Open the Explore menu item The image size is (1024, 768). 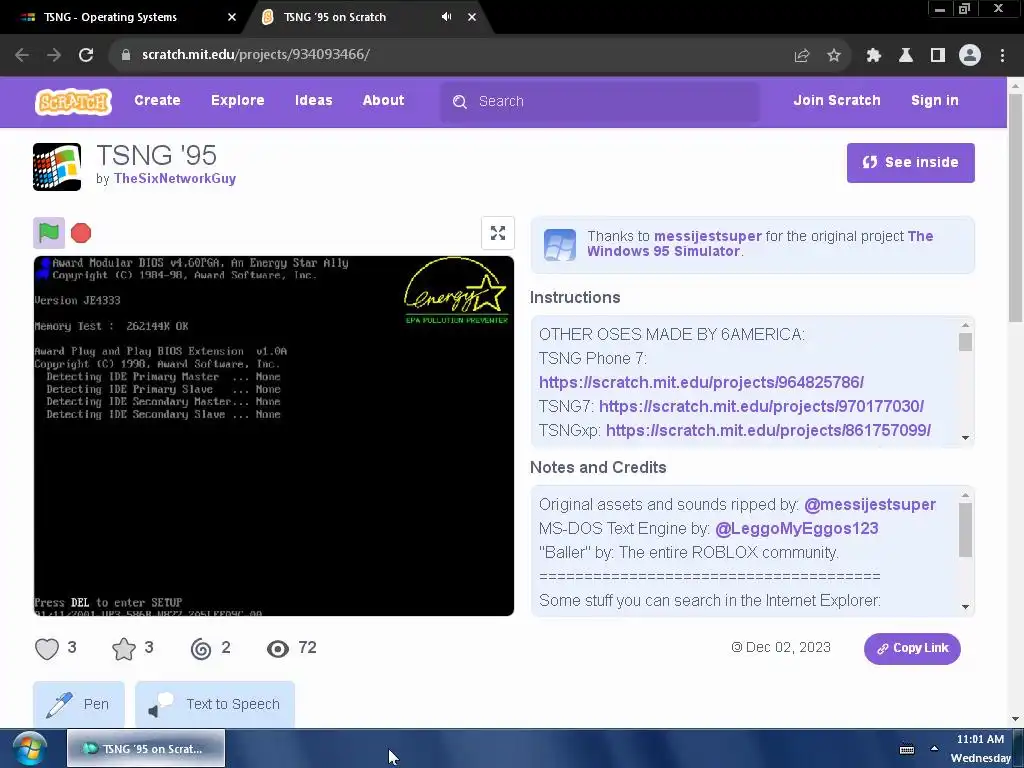point(238,101)
